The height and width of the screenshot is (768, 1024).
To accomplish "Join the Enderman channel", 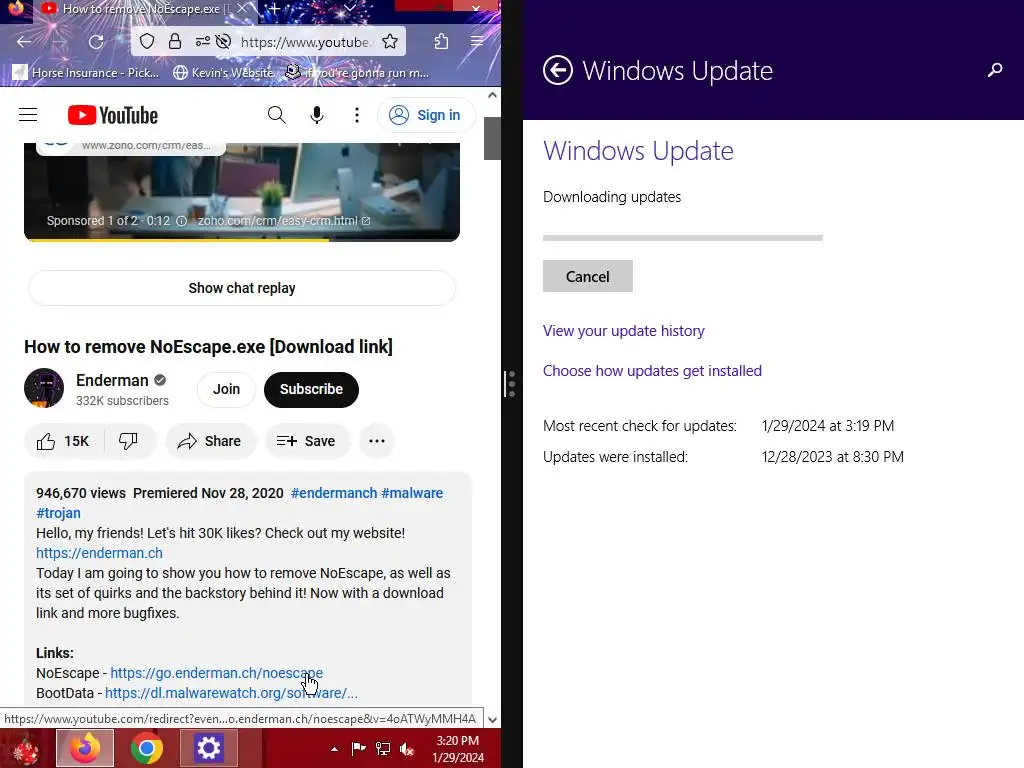I will tap(226, 389).
